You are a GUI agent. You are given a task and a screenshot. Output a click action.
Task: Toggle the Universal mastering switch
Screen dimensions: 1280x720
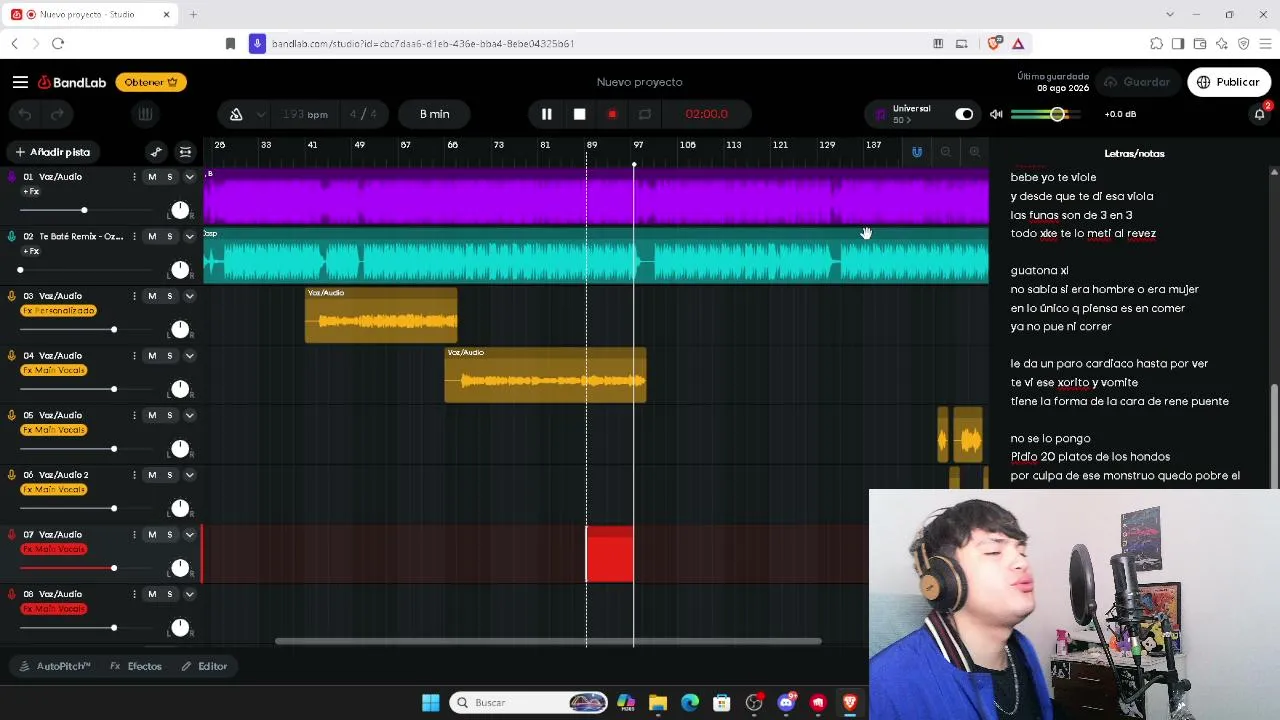(964, 114)
